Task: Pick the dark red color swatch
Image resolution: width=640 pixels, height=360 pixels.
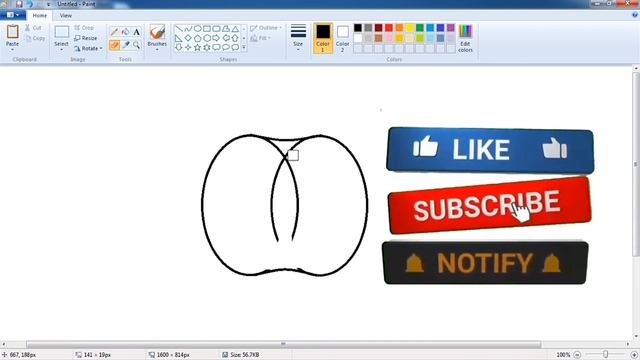Action: 379,28
